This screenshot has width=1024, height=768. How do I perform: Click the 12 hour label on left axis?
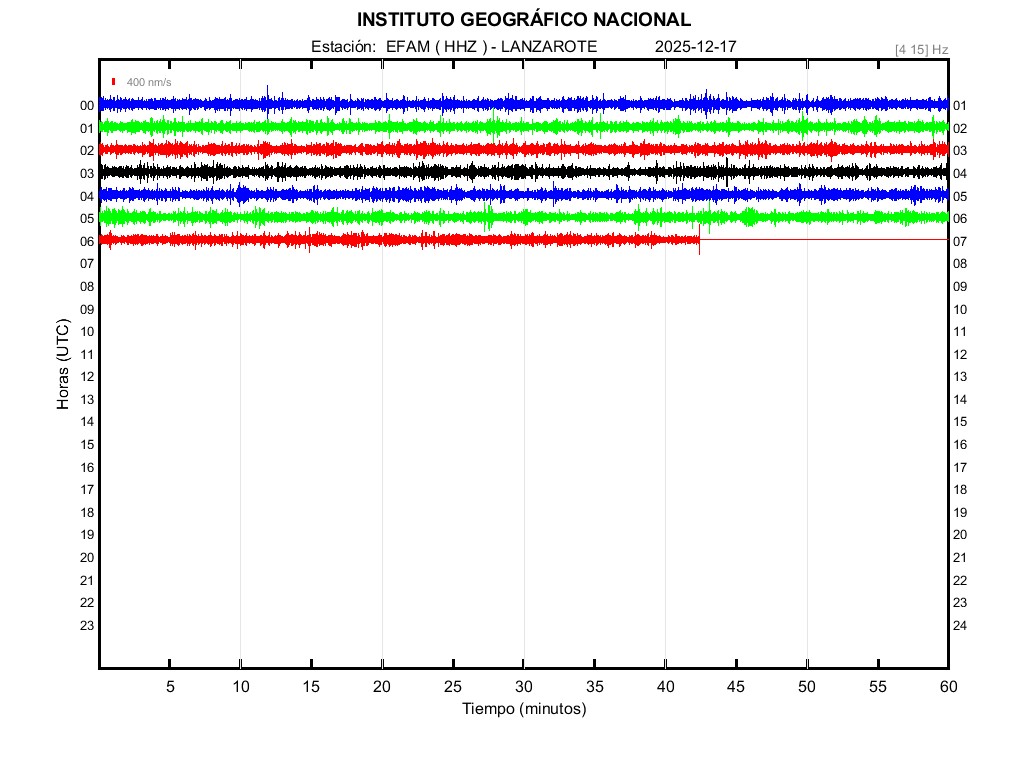pyautogui.click(x=87, y=377)
